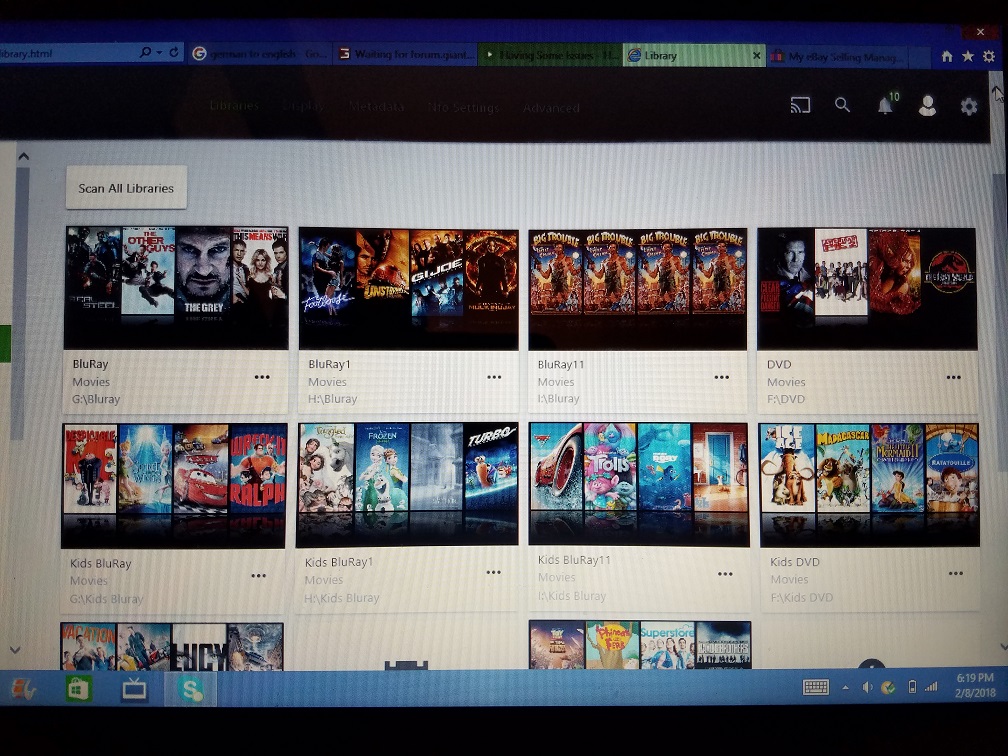Open the more options dots for Kids BluRay11 library
The height and width of the screenshot is (756, 1008).
coord(725,573)
